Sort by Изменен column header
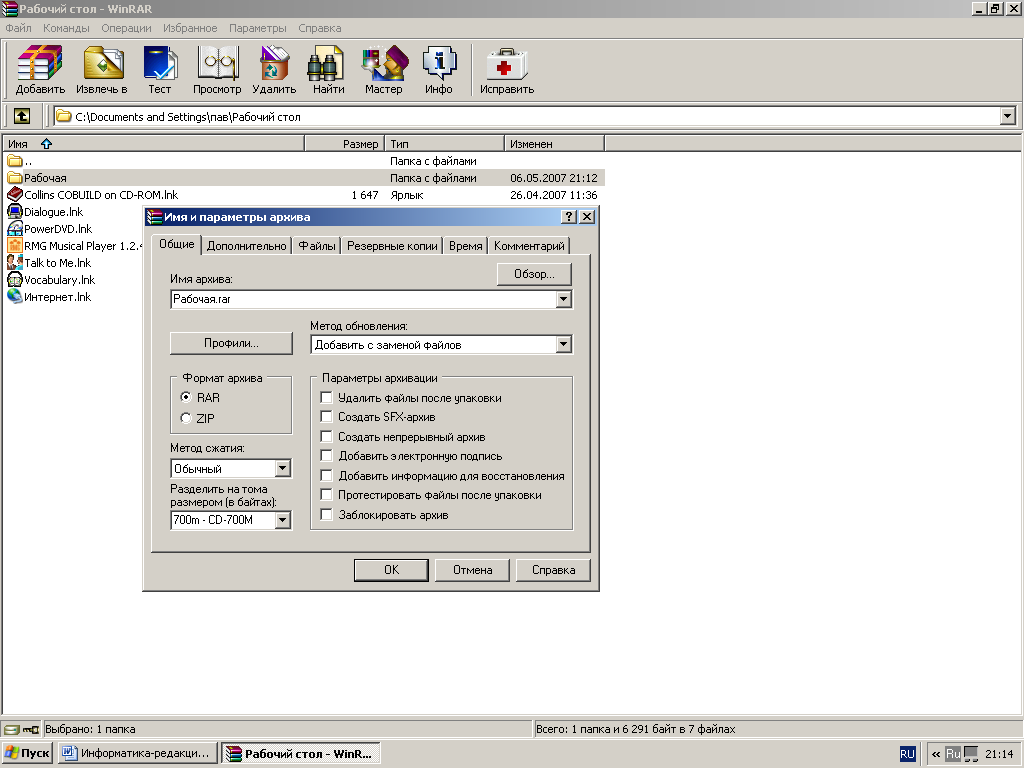 (554, 144)
